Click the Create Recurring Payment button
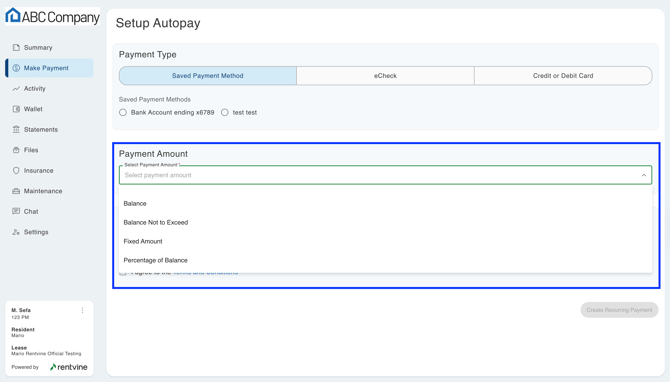This screenshot has width=670, height=382. 619,310
